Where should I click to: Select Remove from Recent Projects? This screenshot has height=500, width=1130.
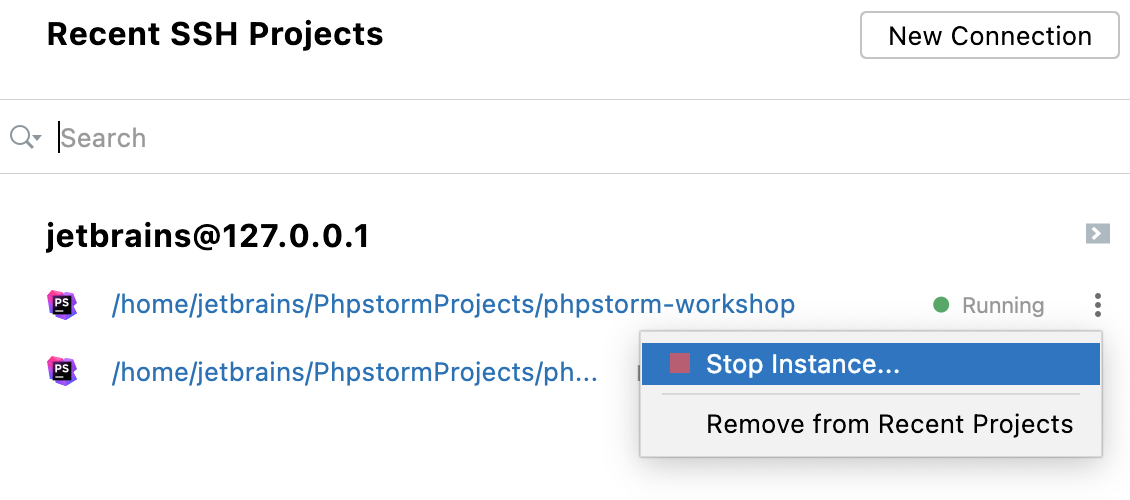point(889,424)
